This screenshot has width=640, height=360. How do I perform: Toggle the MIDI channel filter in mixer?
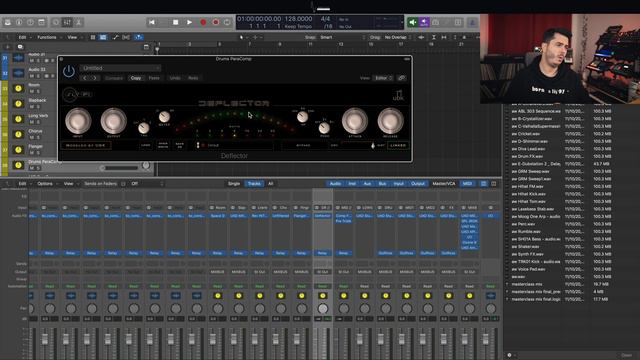click(x=467, y=184)
